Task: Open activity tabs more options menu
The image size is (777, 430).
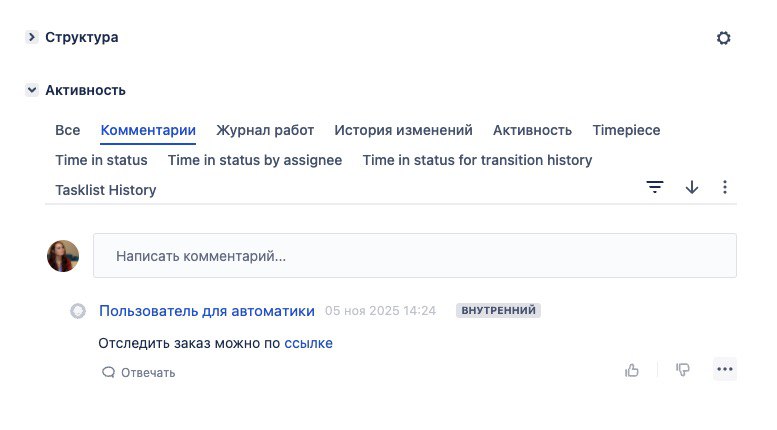Action: pos(725,188)
